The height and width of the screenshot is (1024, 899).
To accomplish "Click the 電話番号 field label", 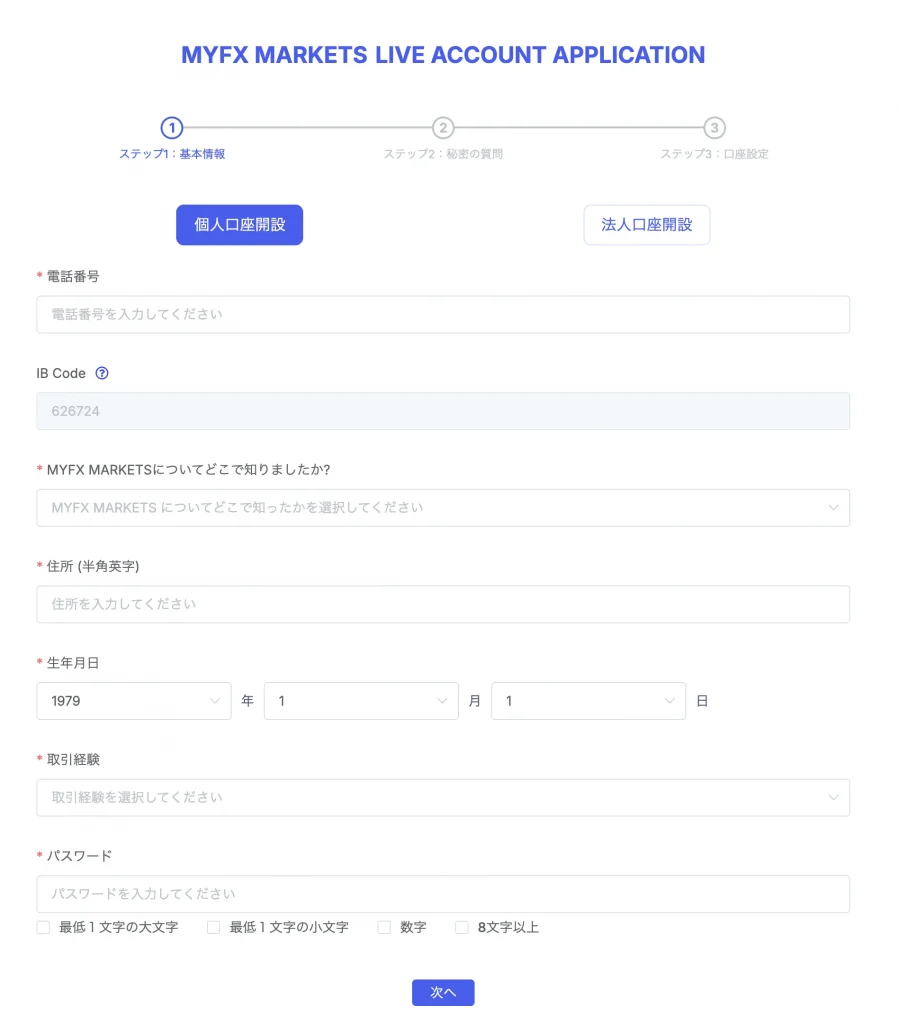I will [x=73, y=276].
